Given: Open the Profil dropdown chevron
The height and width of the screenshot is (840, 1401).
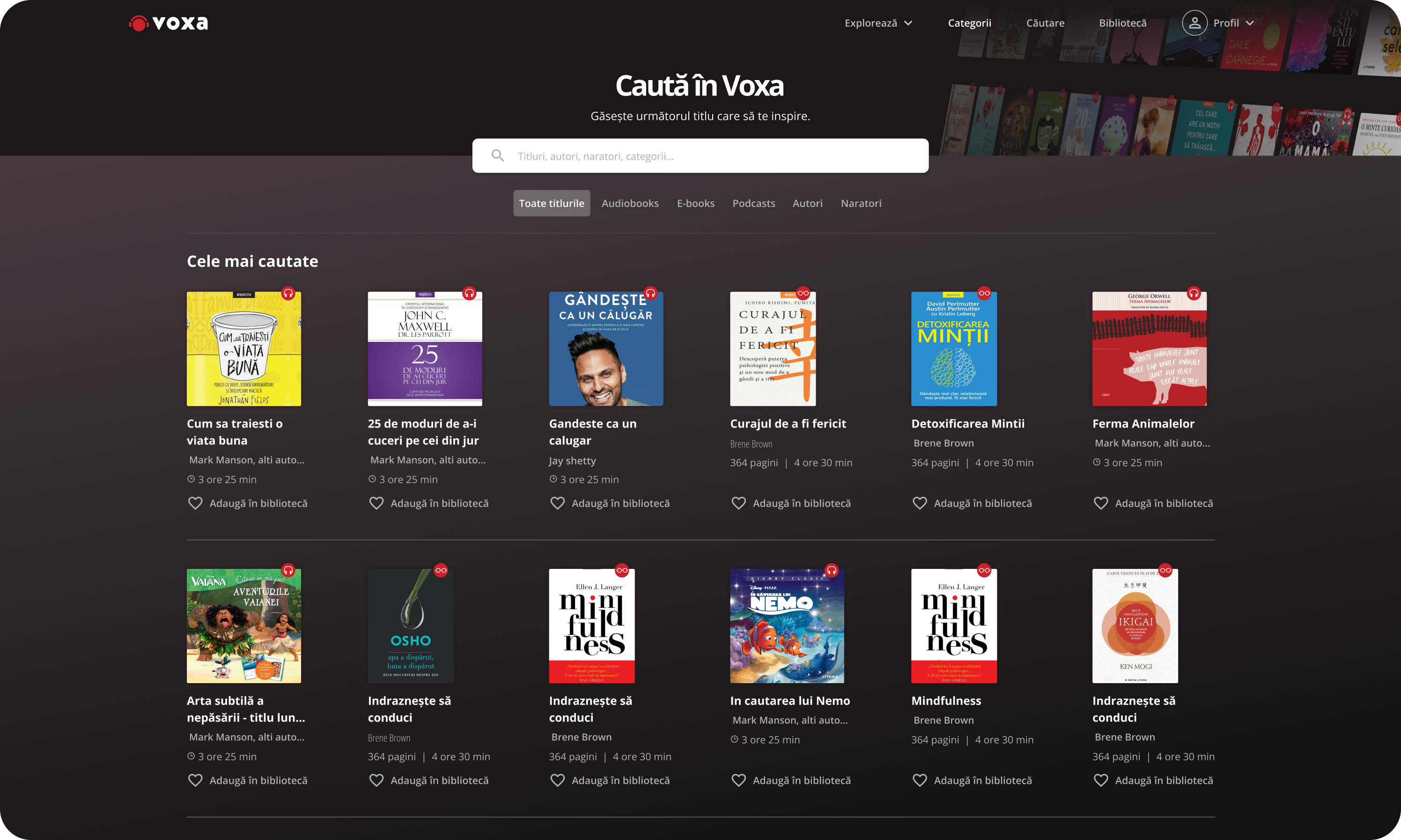Looking at the screenshot, I should tap(1250, 23).
